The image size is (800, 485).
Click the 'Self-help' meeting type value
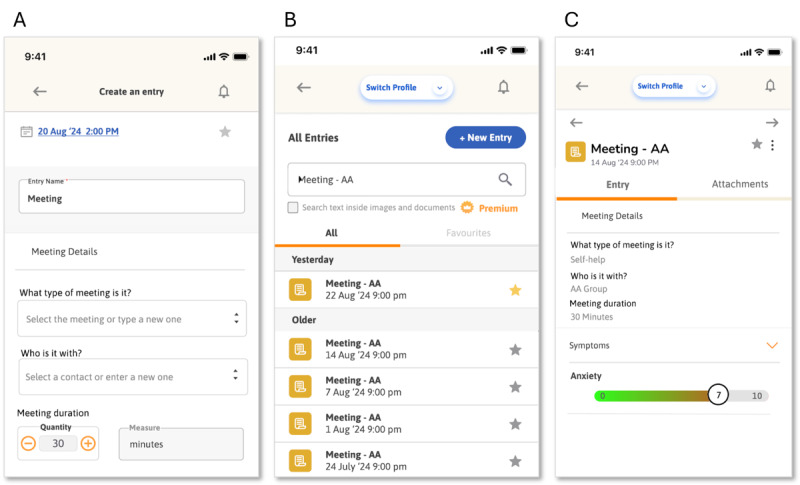point(588,260)
